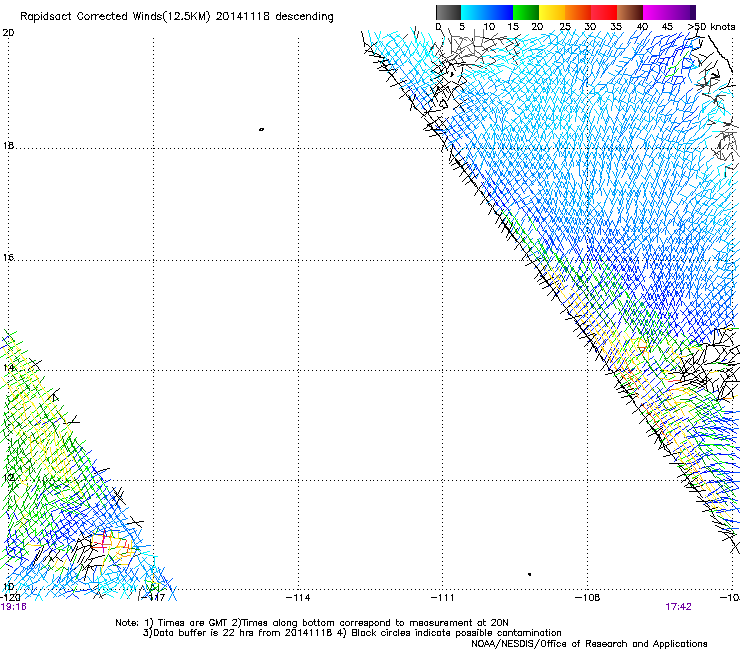Click the -114 longitude axis label
This screenshot has height=650, width=740.
point(298,598)
